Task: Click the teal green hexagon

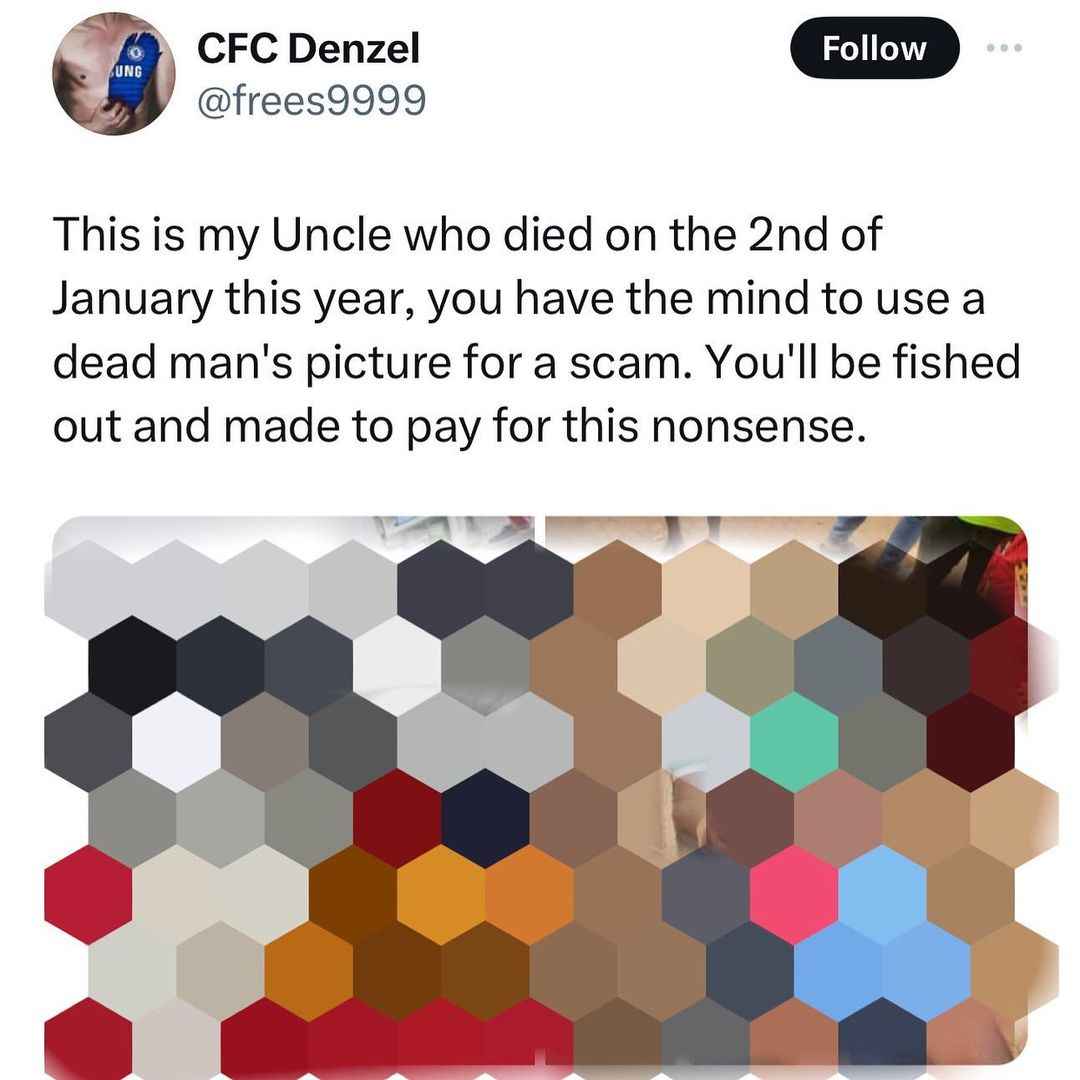Action: [x=793, y=742]
